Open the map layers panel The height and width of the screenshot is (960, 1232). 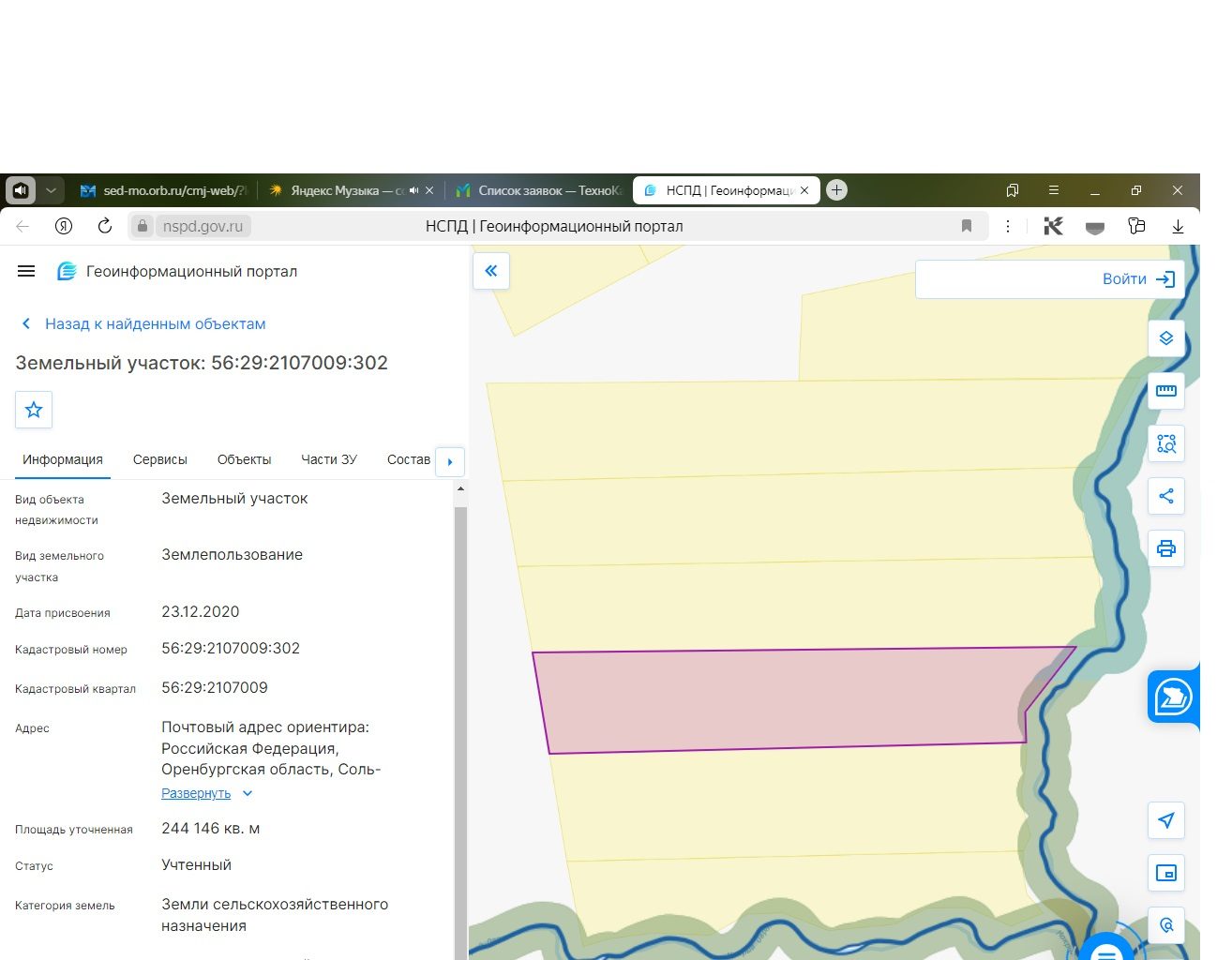1165,338
